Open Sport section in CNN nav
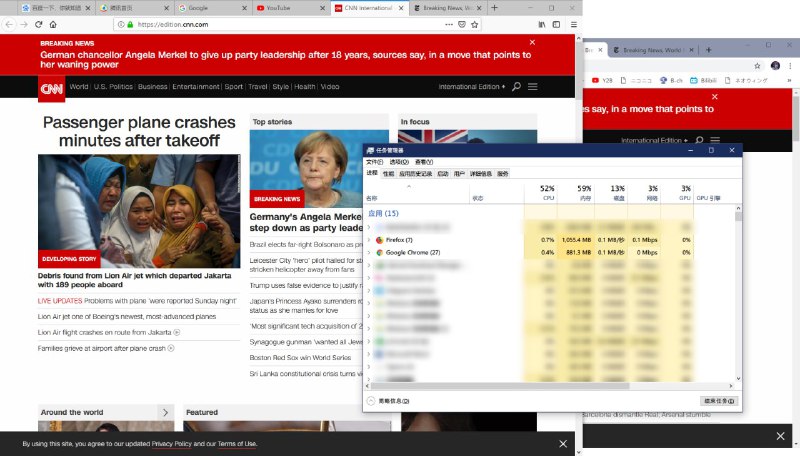 click(x=234, y=87)
